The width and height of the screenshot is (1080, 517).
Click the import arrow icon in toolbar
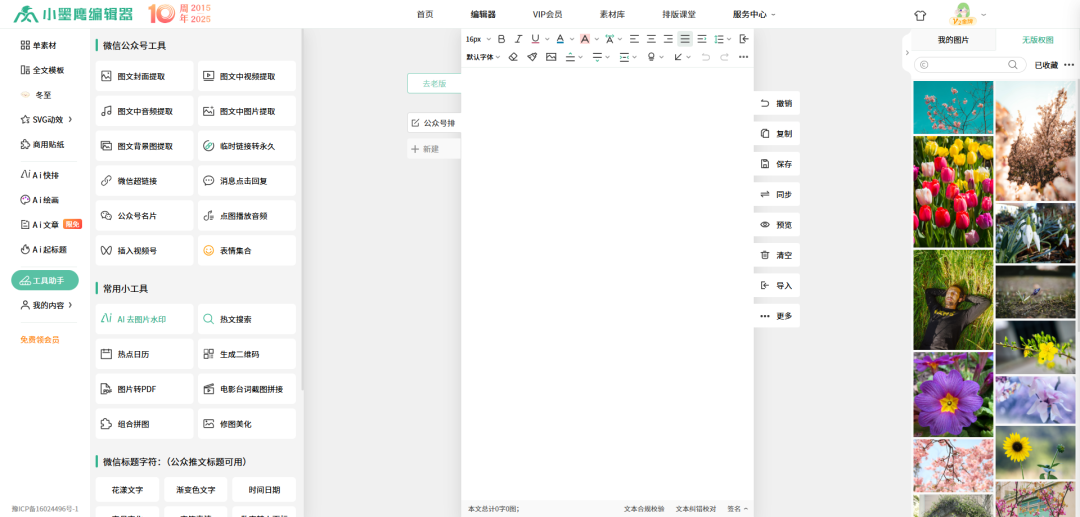click(744, 39)
